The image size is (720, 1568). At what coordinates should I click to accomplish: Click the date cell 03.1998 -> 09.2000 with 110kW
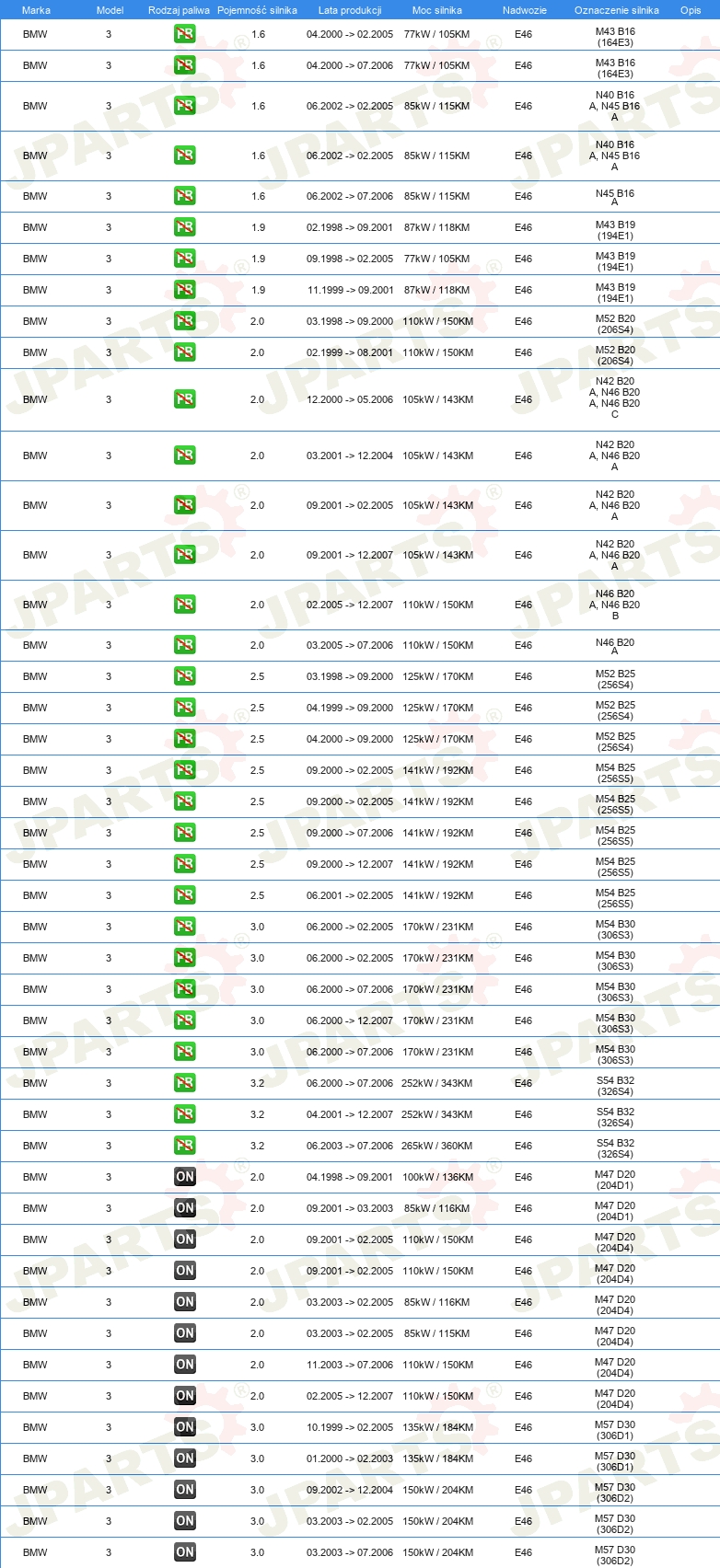click(x=350, y=321)
